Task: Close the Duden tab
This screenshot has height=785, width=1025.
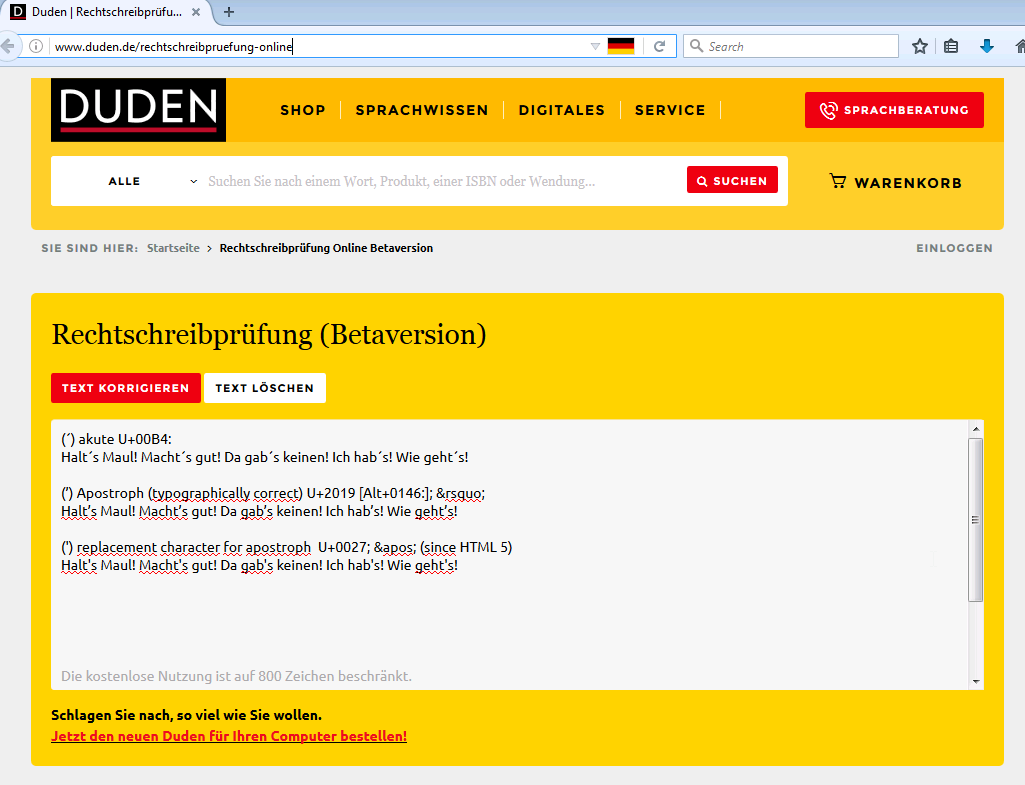Action: (195, 12)
